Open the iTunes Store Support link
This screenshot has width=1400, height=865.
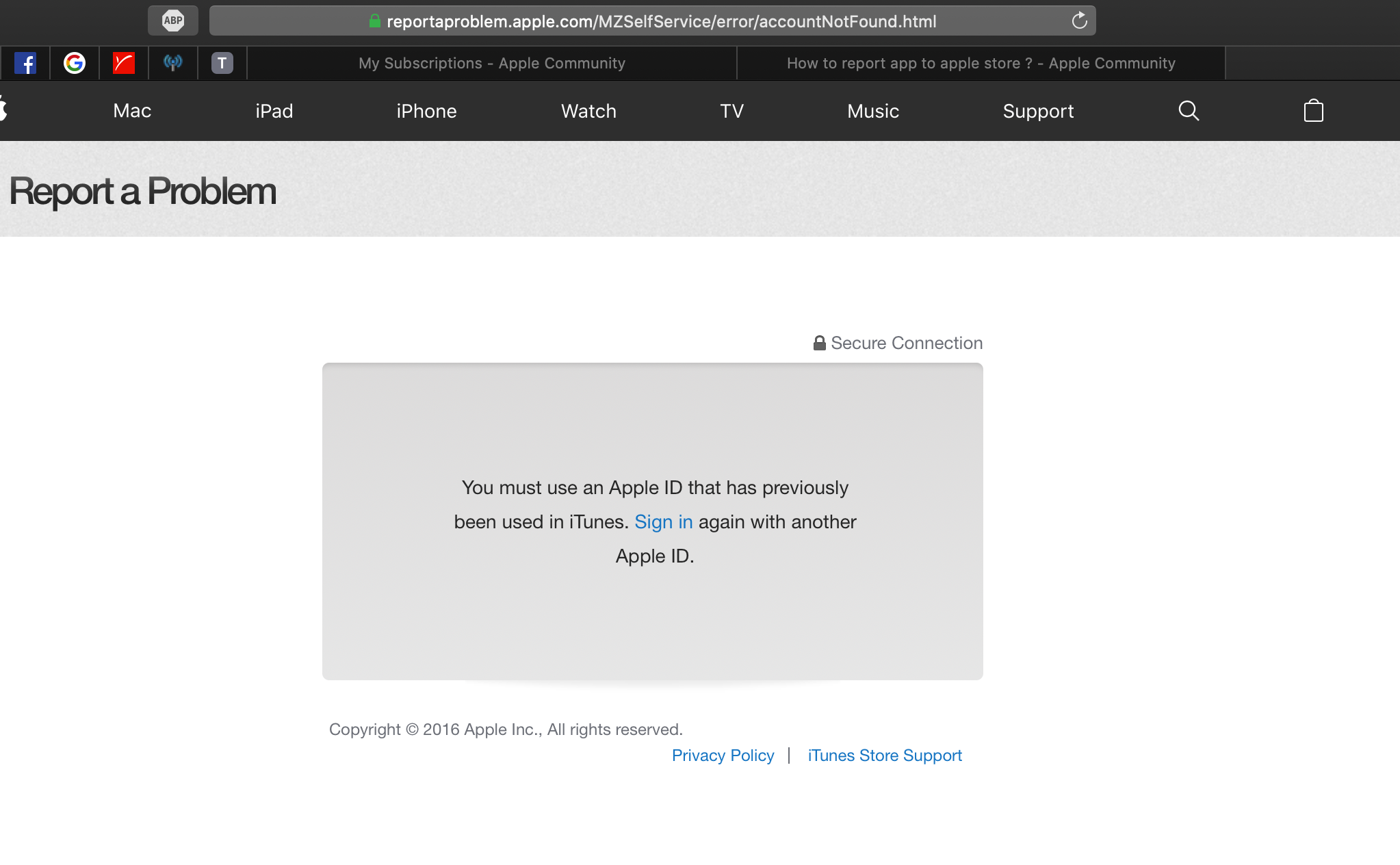[885, 756]
